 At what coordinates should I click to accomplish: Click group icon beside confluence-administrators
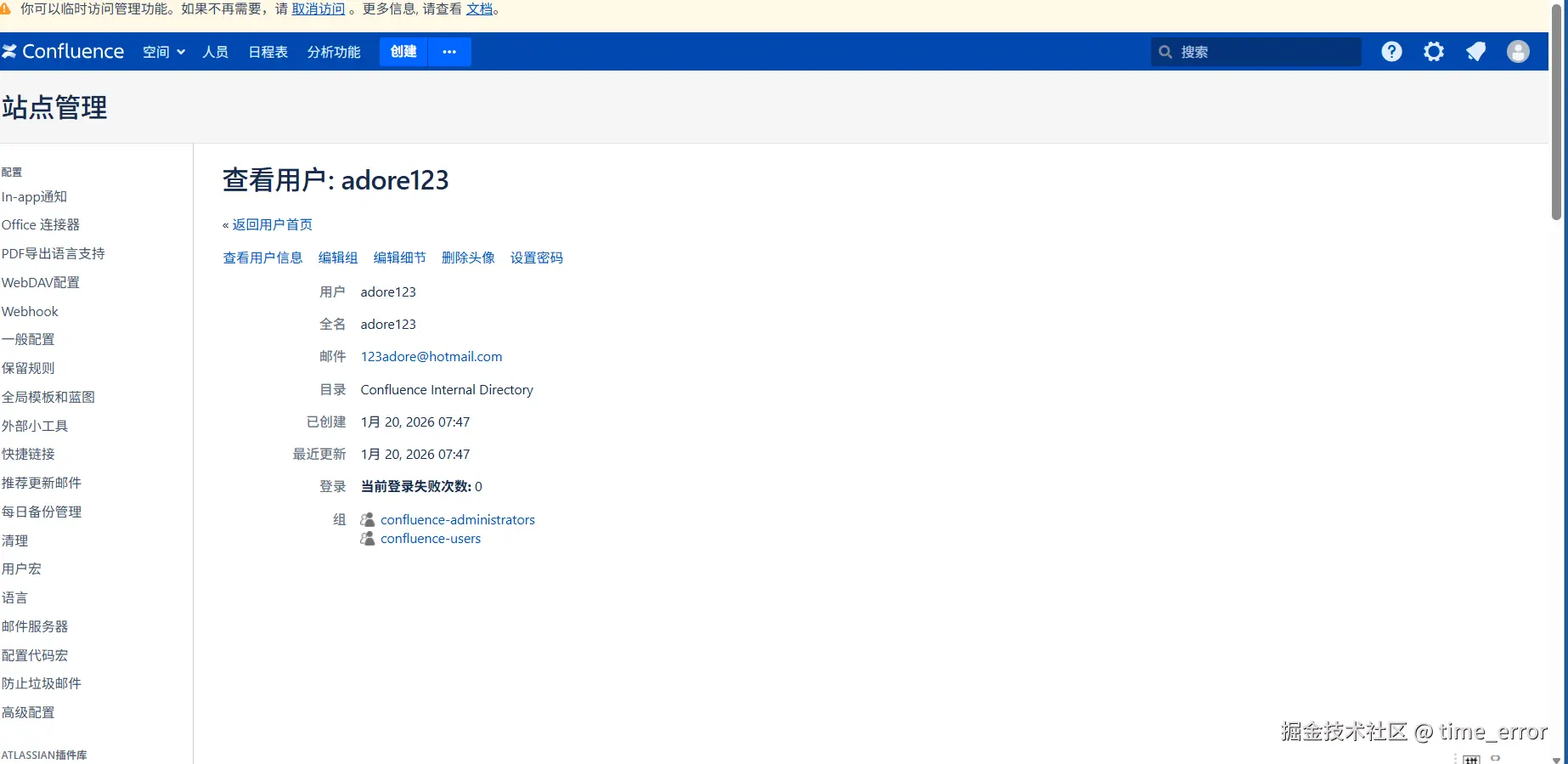pos(368,519)
